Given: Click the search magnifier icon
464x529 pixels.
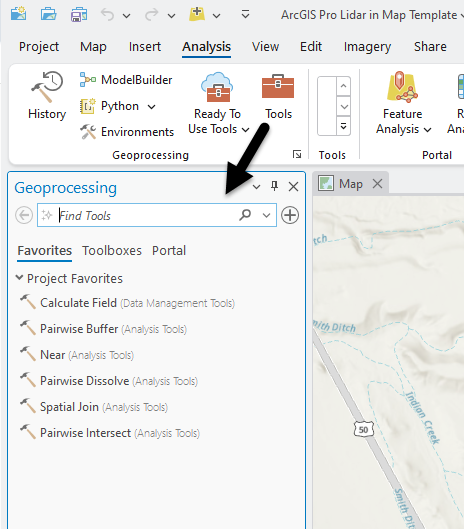Looking at the screenshot, I should tap(245, 215).
